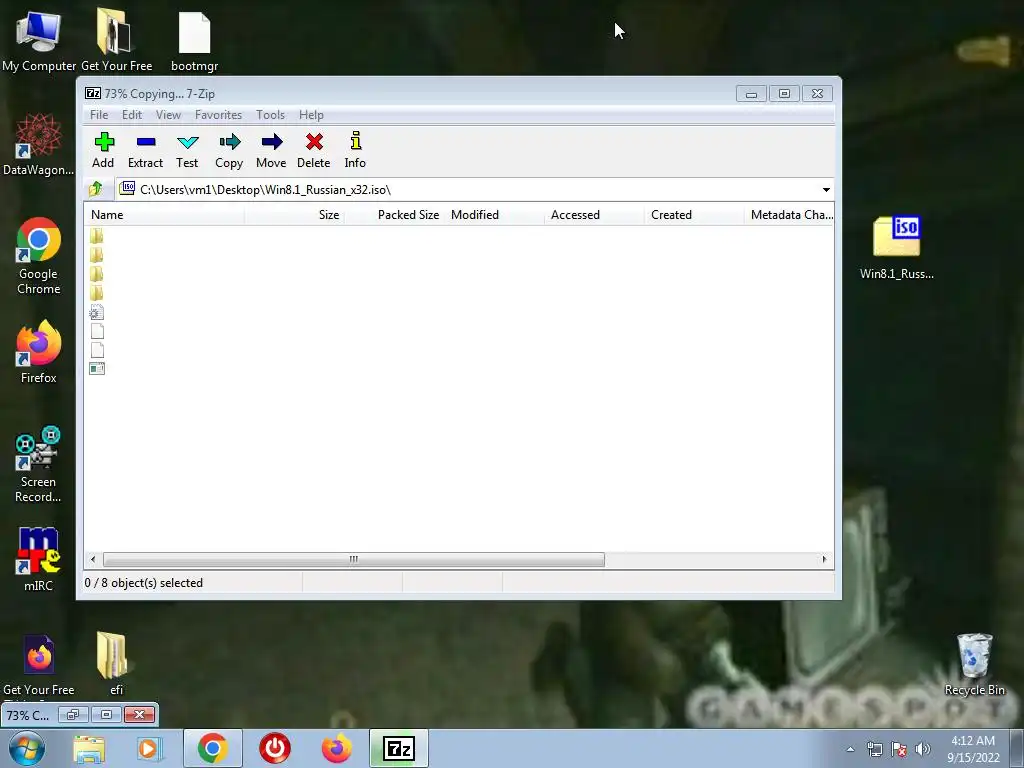Click the Action Center flag tray icon
This screenshot has width=1024, height=768.
pos(899,749)
